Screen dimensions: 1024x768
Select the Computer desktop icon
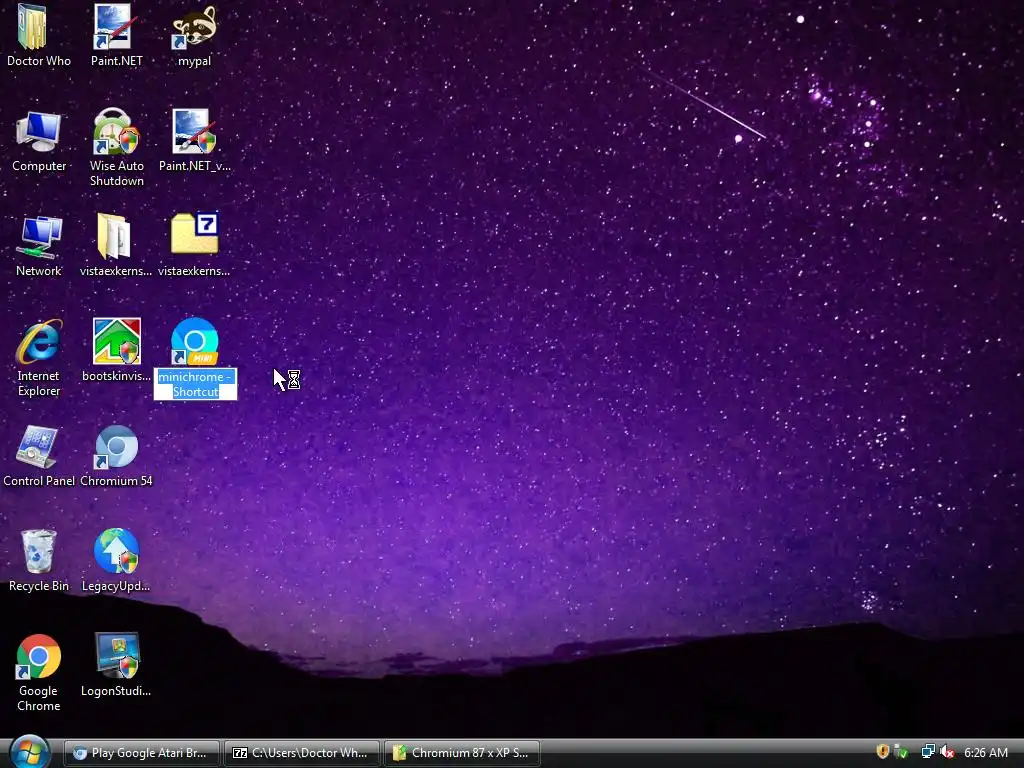coord(39,132)
